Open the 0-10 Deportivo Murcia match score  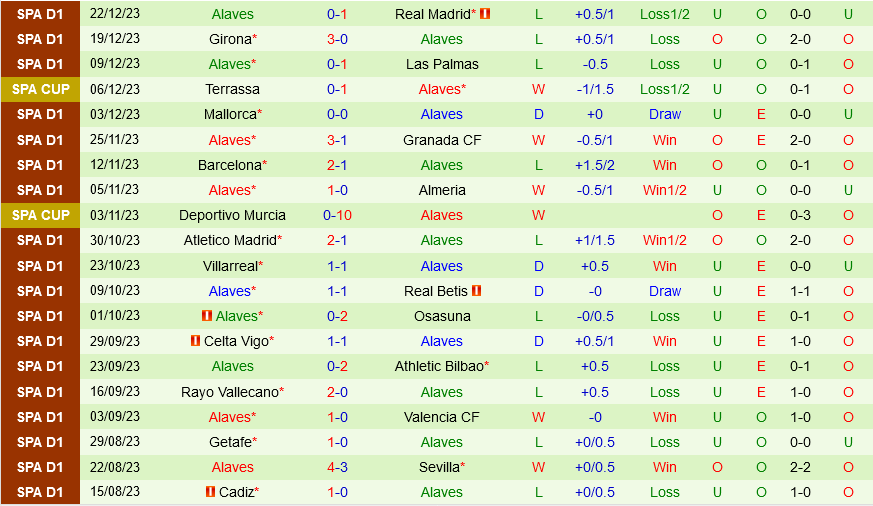(337, 215)
